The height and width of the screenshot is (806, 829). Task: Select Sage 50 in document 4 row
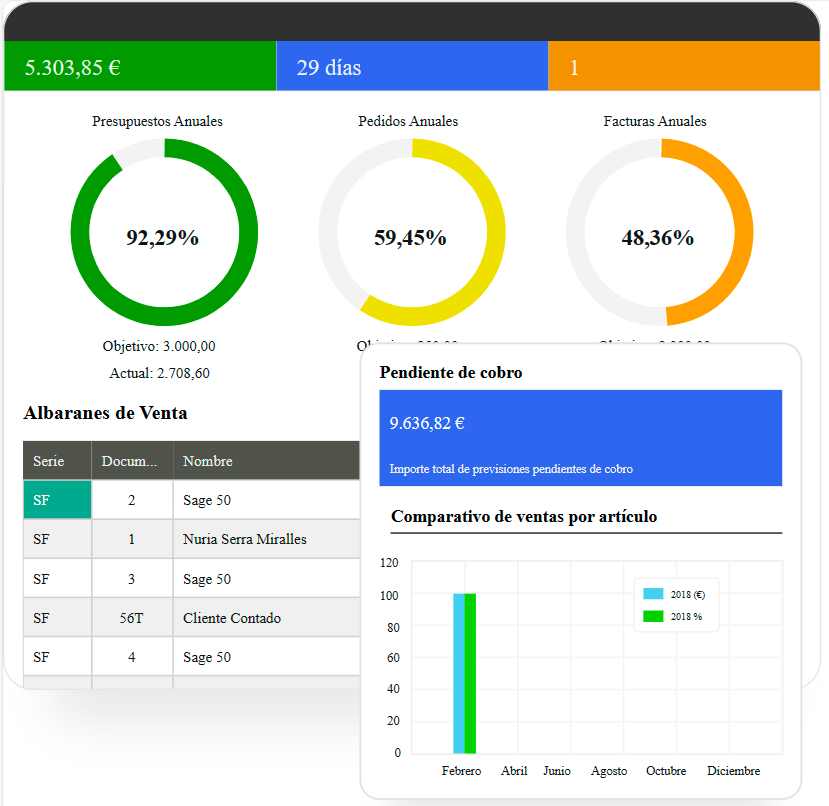pyautogui.click(x=207, y=657)
